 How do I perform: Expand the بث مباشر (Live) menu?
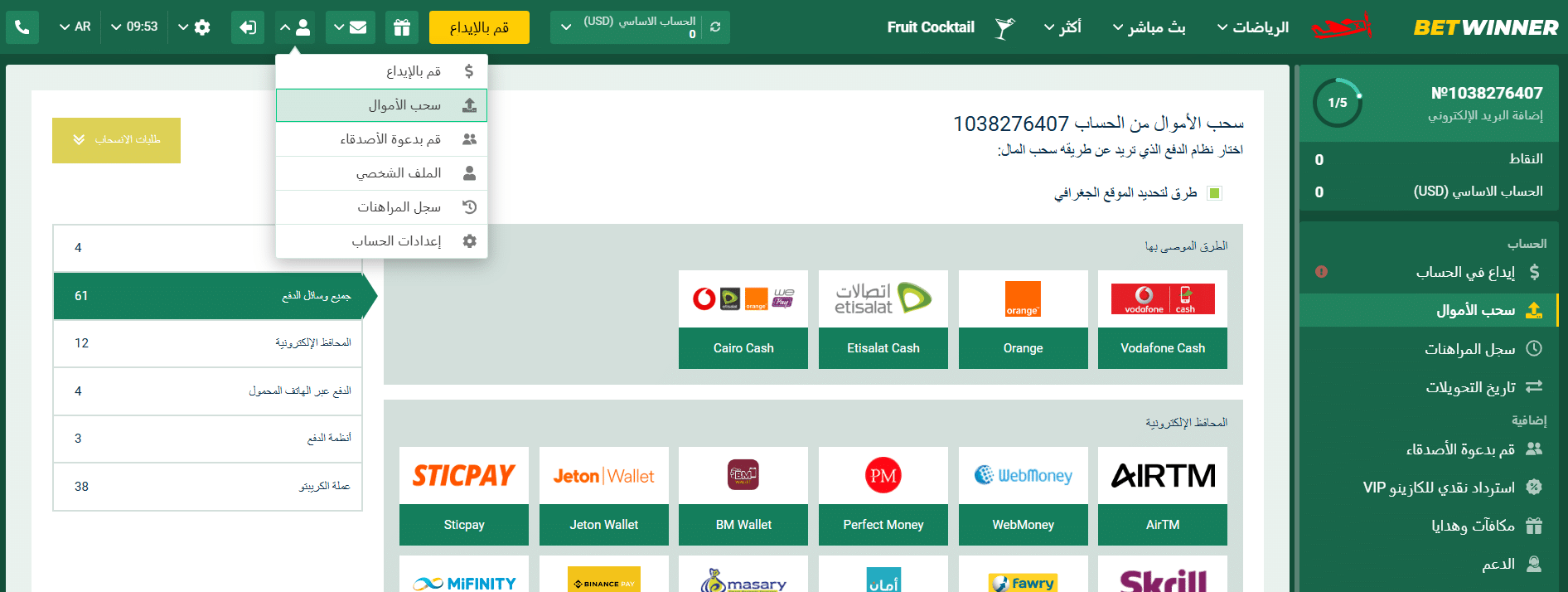coord(1149,27)
